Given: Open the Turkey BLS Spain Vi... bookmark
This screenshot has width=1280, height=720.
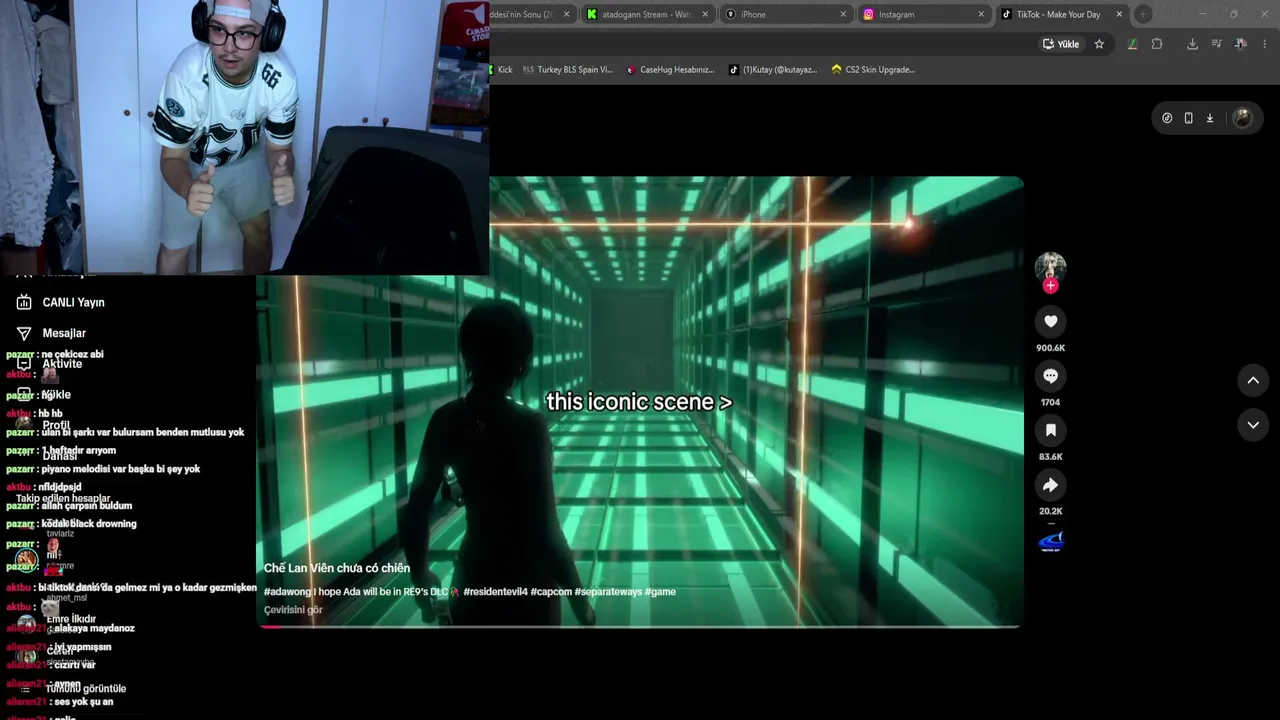Looking at the screenshot, I should (568, 70).
